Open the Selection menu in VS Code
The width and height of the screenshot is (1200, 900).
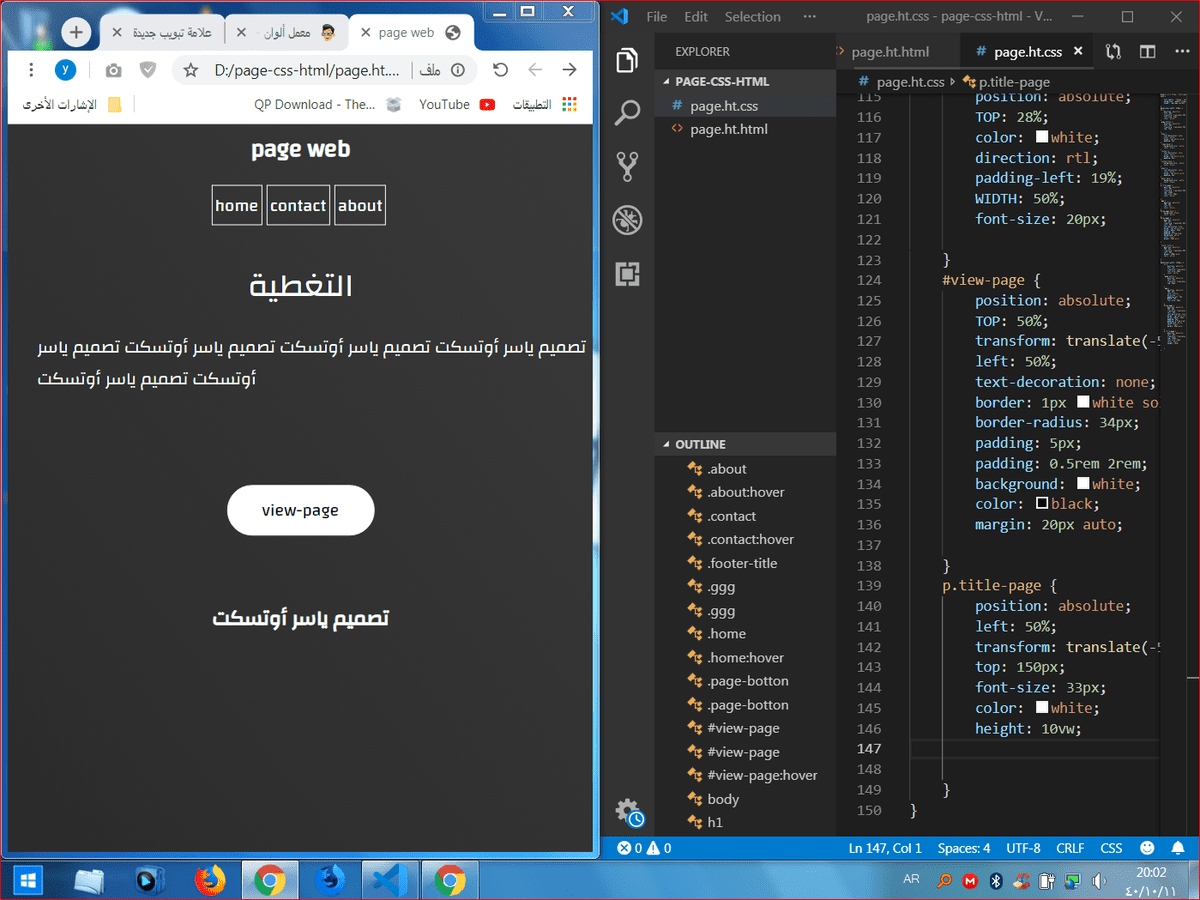(753, 17)
